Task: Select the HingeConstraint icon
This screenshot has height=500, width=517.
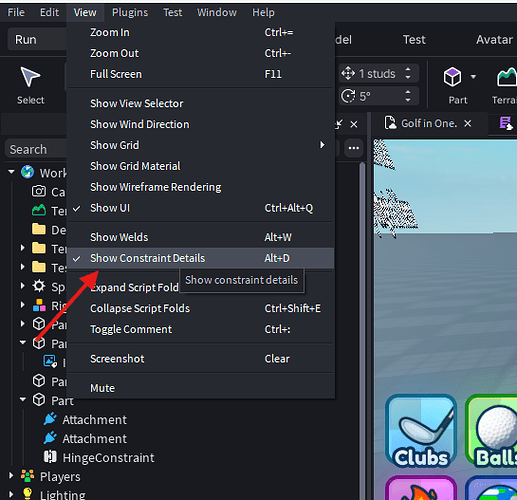Action: click(x=50, y=457)
